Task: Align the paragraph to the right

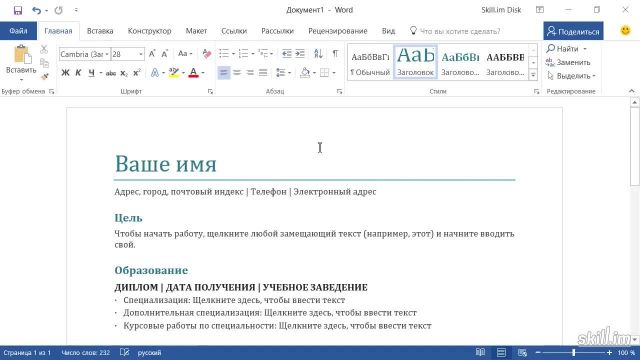Action: coord(250,73)
